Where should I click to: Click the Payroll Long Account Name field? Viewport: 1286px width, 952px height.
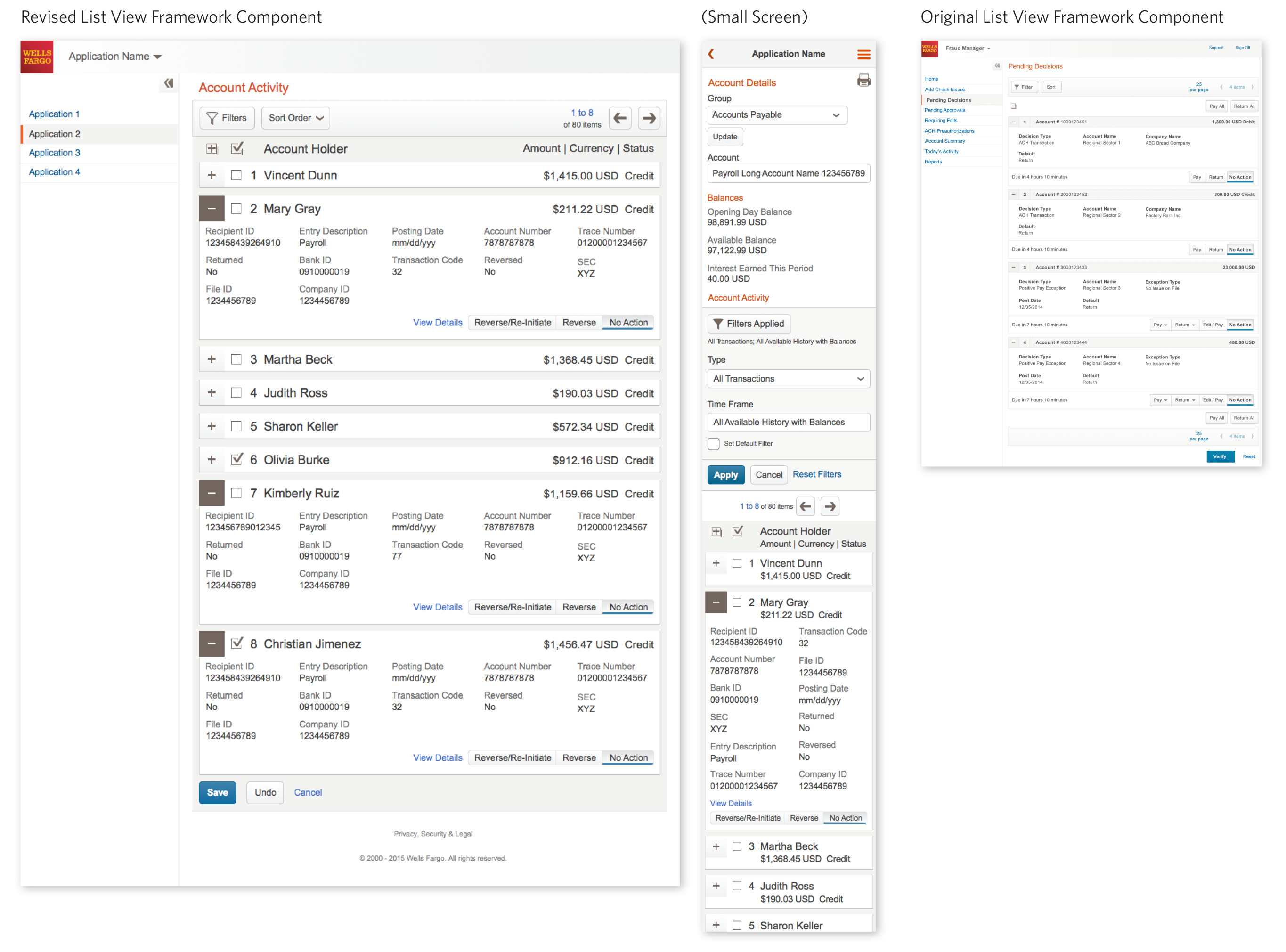(x=788, y=173)
